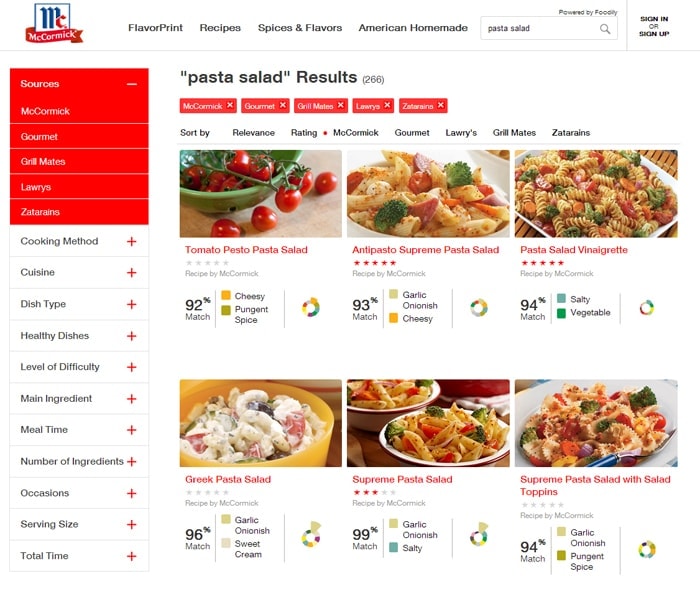Open the Spices & Flavors menu
Viewport: 700px width, 589px height.
pos(300,28)
